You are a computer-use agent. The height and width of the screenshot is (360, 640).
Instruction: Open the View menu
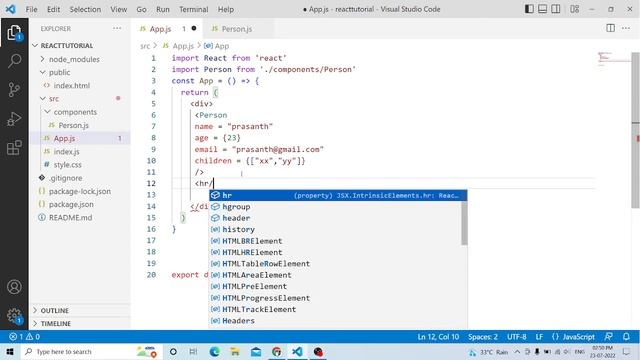[x=118, y=9]
